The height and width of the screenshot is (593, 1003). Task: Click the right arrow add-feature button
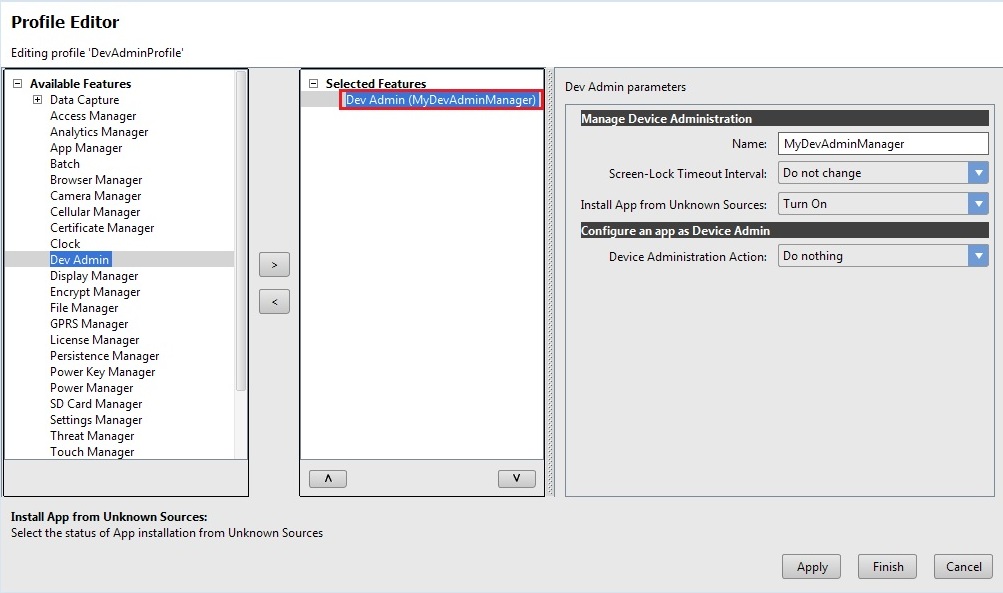[x=274, y=265]
